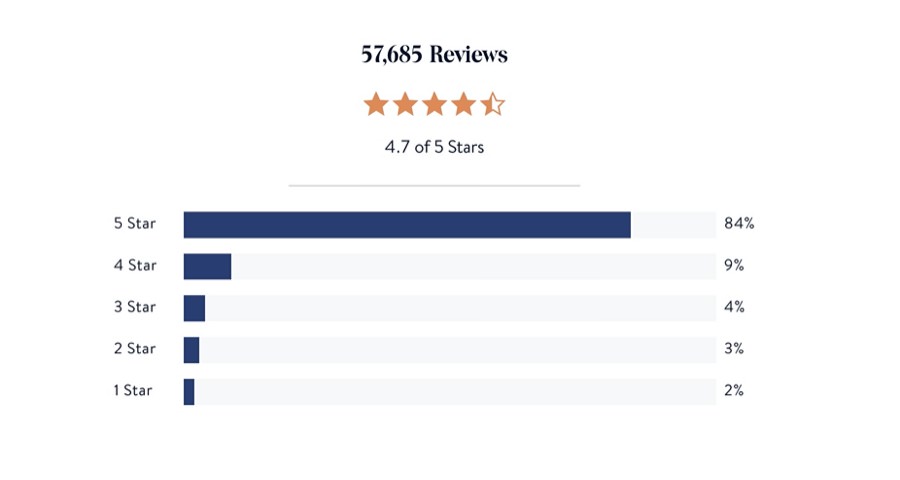
Task: Click the 1 Star rating bar
Action: pos(450,392)
